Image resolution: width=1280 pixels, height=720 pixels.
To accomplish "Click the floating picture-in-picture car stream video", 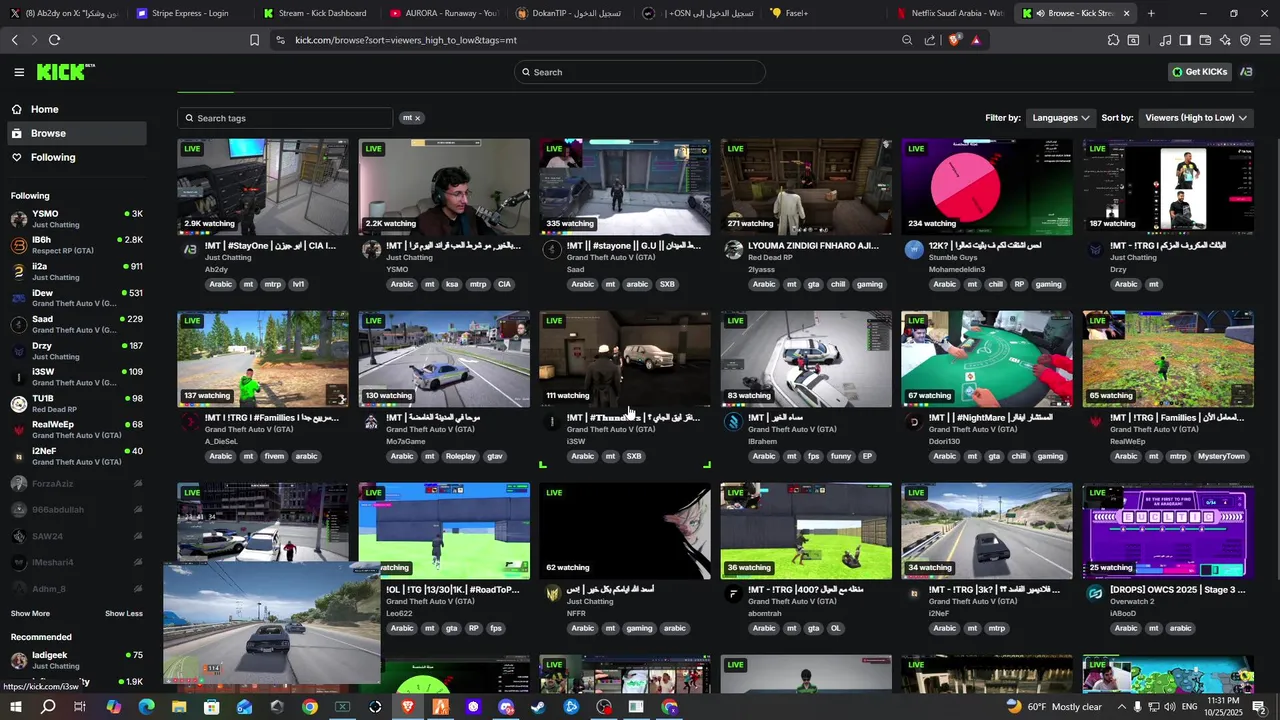I will [x=272, y=623].
